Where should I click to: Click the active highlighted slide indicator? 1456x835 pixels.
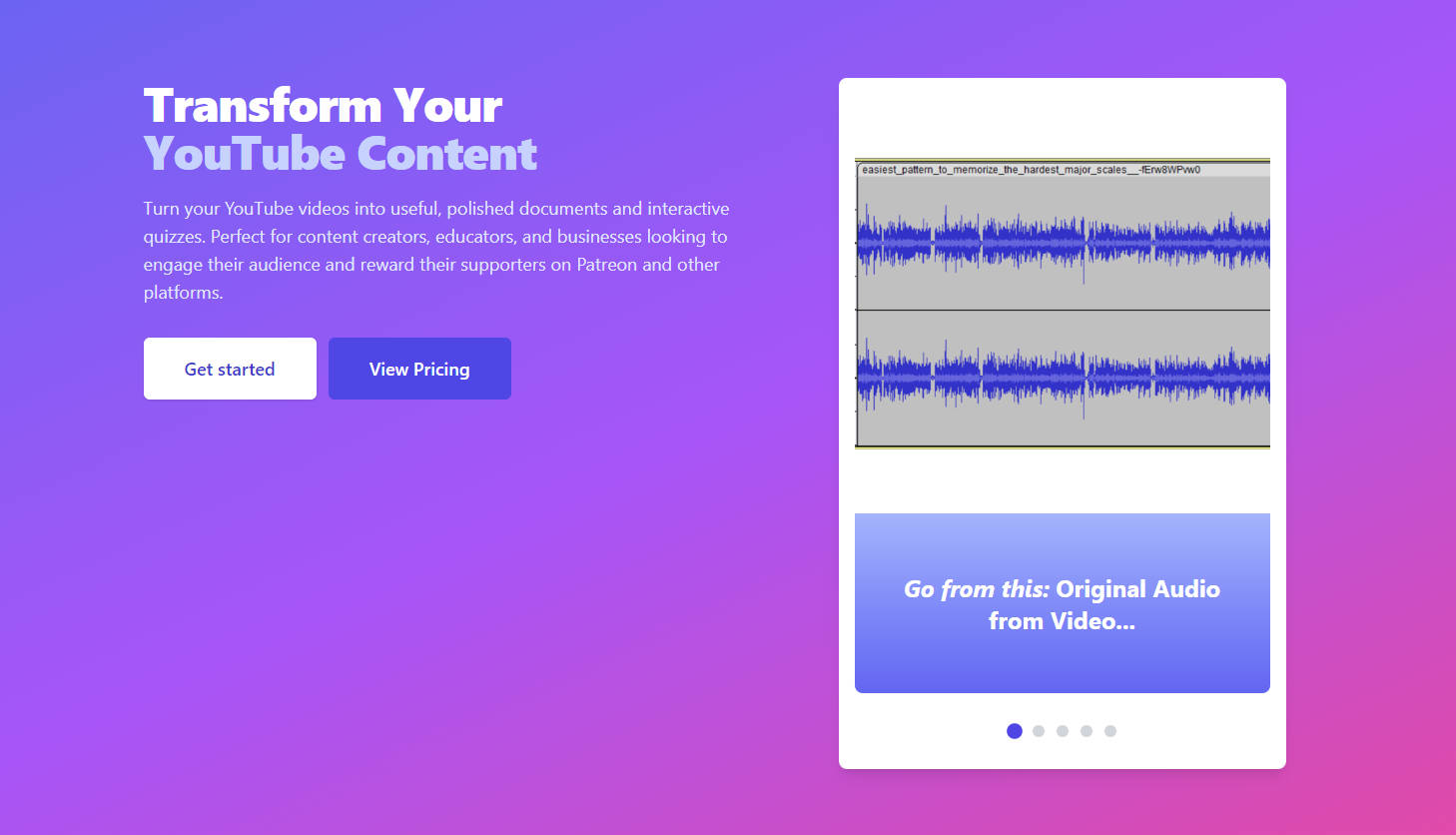[x=1014, y=731]
